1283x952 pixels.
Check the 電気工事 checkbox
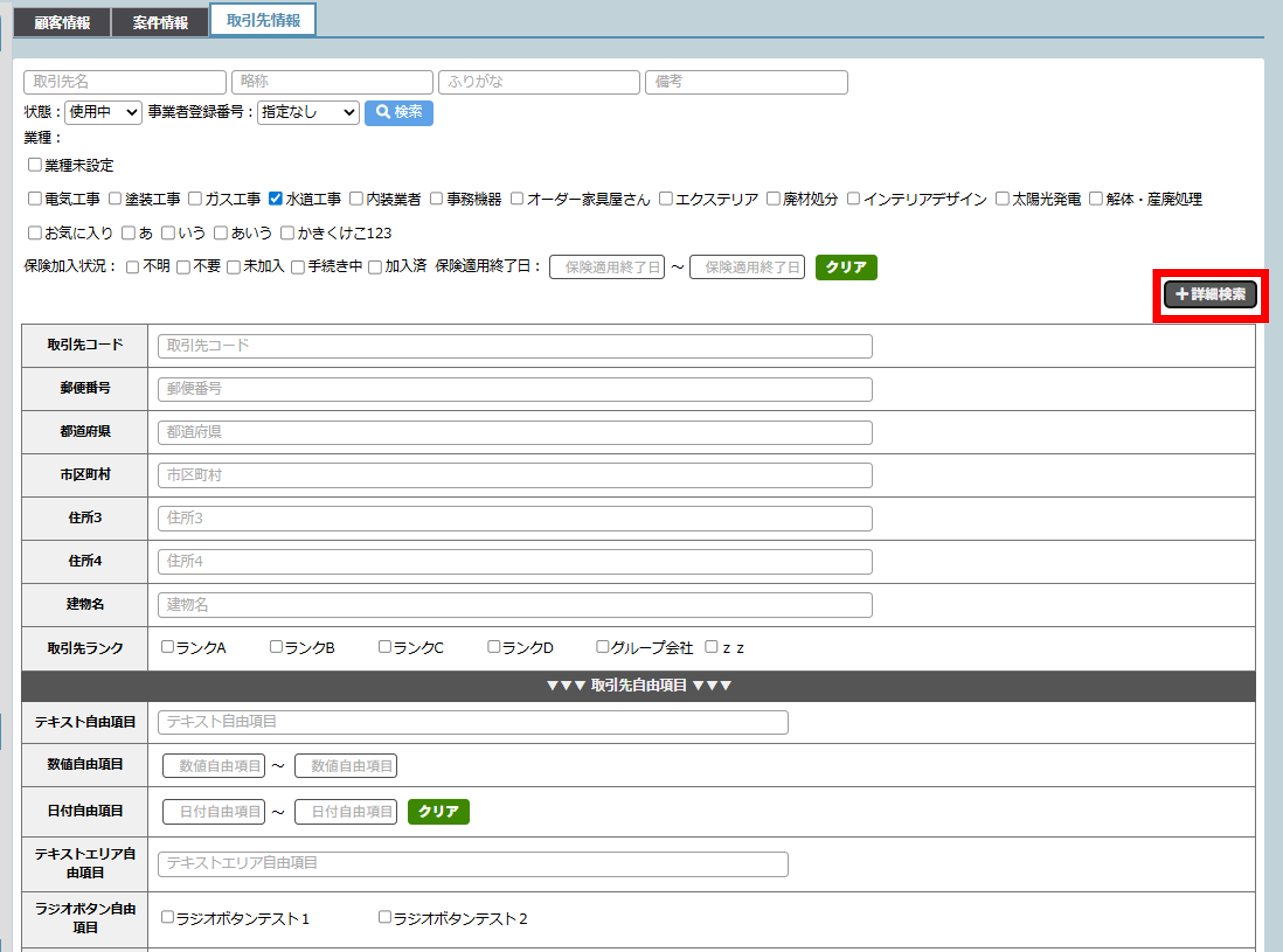pos(35,199)
